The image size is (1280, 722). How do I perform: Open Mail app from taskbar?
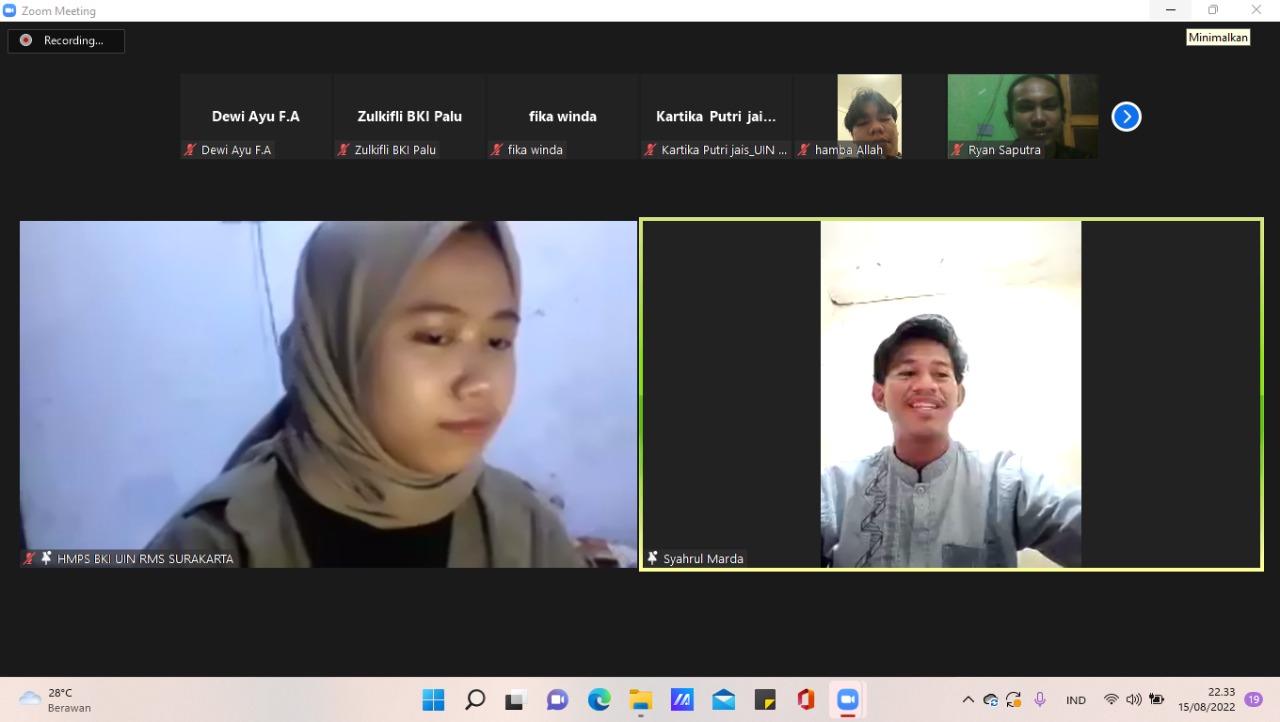pyautogui.click(x=723, y=700)
